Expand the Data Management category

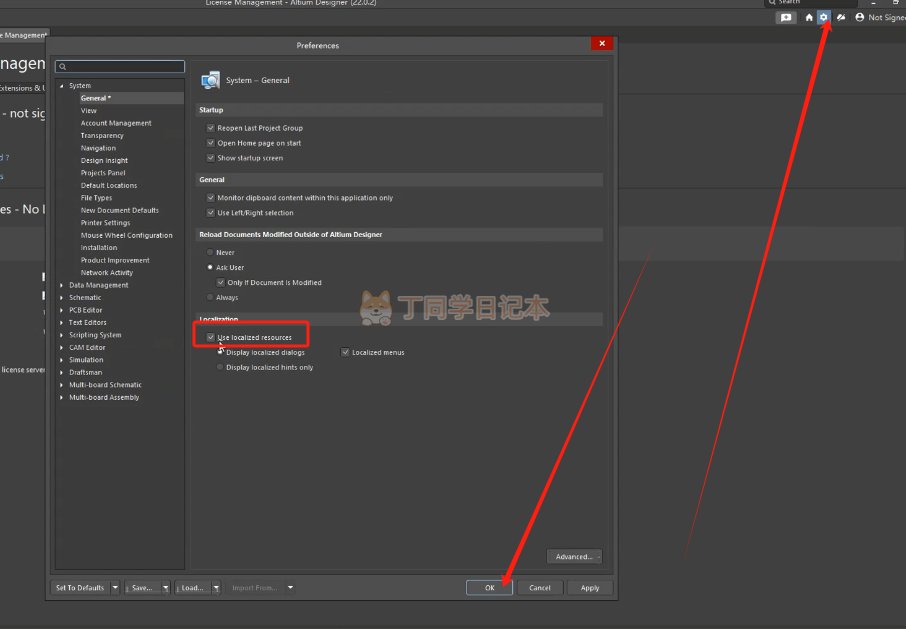(x=62, y=285)
